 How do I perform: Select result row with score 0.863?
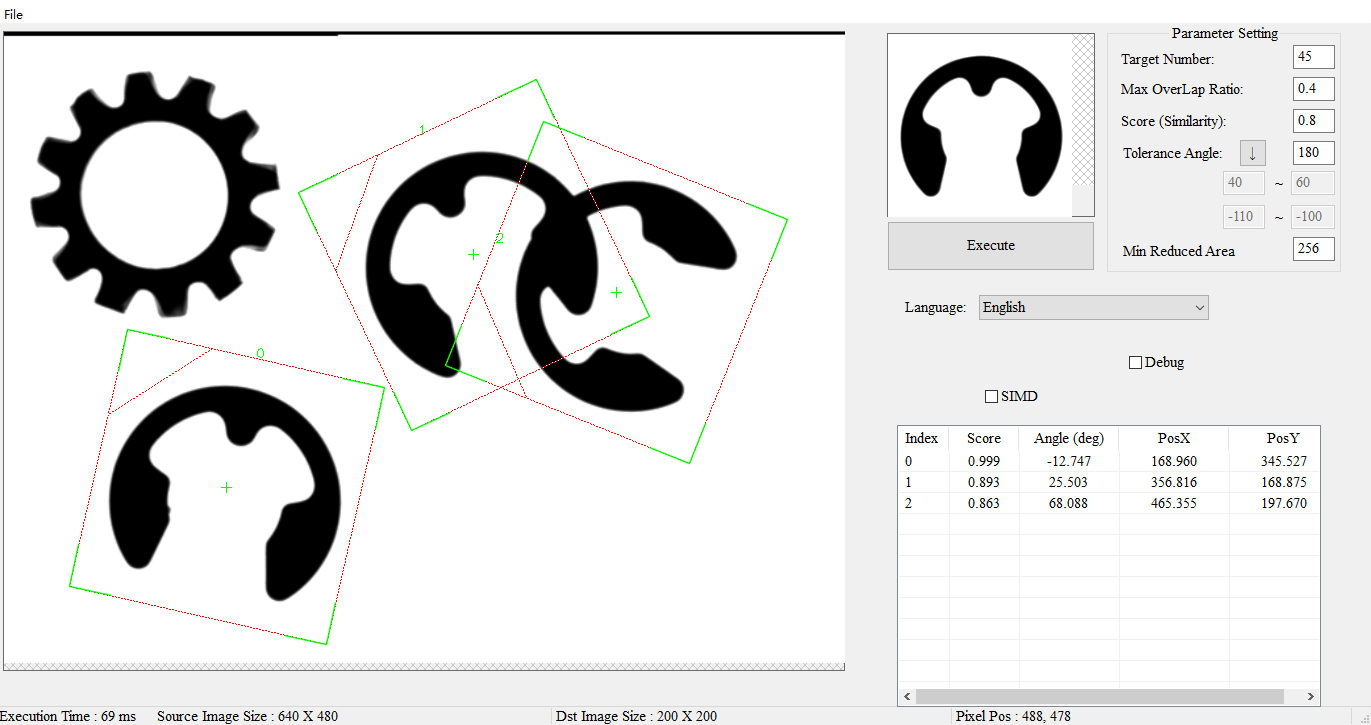[x=1108, y=503]
